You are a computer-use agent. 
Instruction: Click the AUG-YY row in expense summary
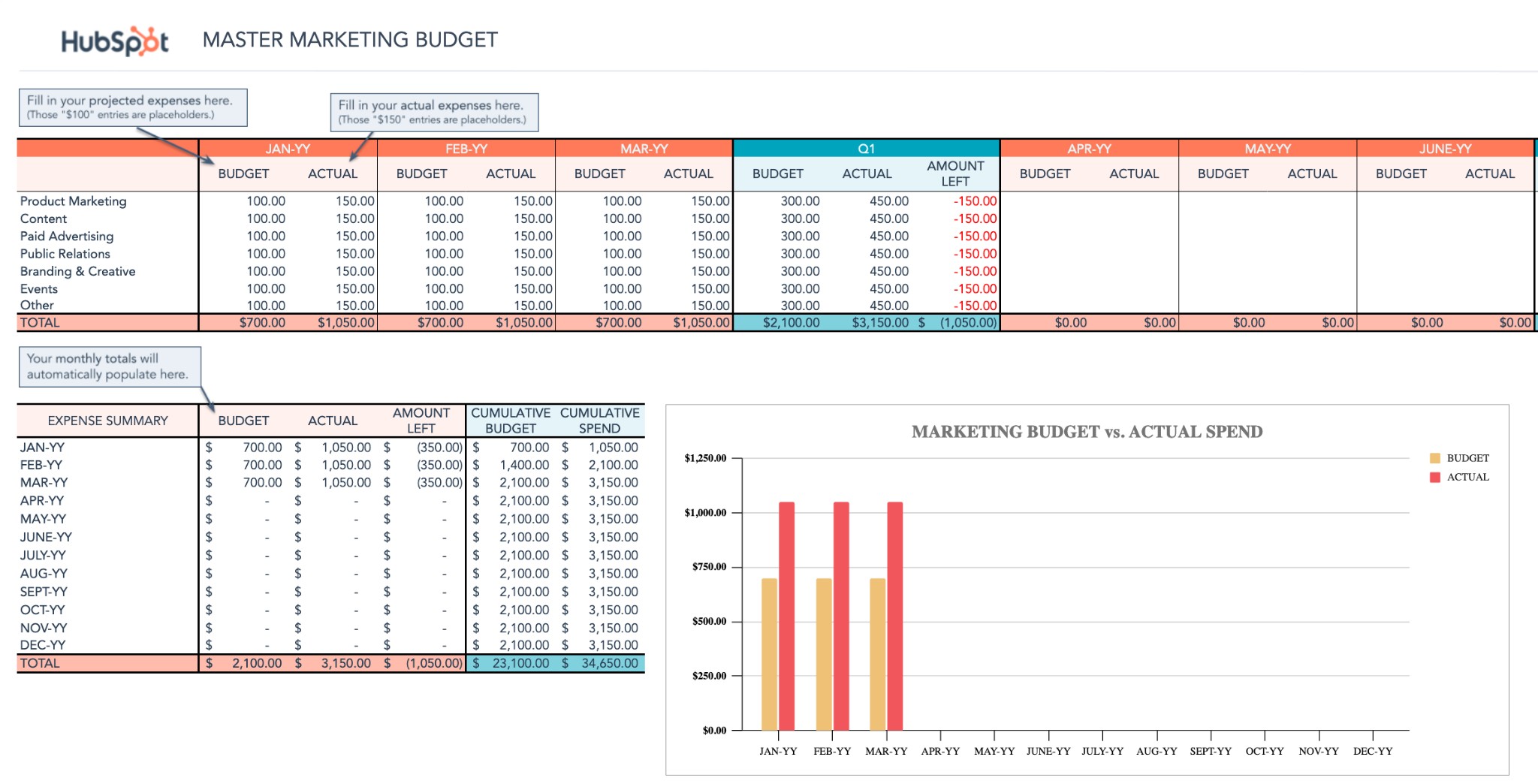click(330, 574)
